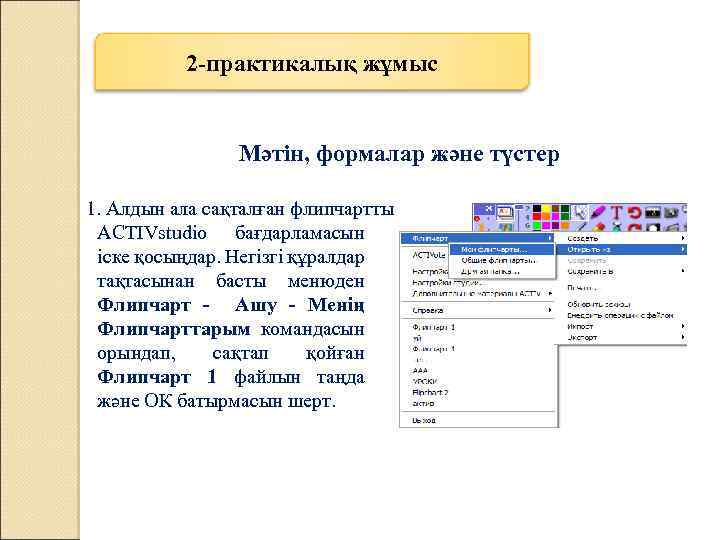This screenshot has width=720, height=540.
Task: Select Сохранить в menu entry
Action: [x=621, y=271]
